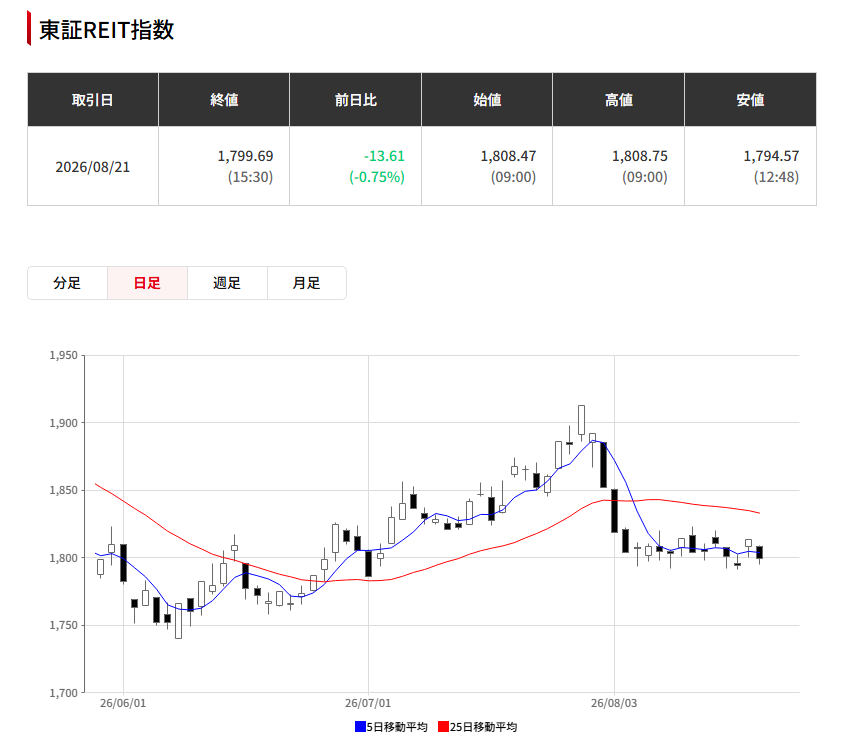Show the 月足 chart tab

pyautogui.click(x=307, y=283)
